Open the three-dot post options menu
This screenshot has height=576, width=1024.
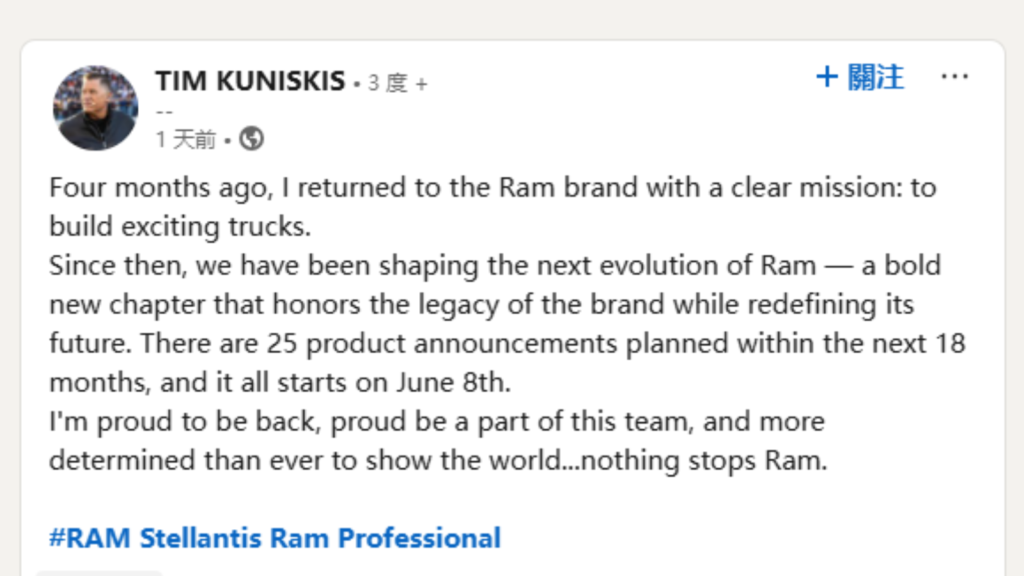click(x=955, y=77)
